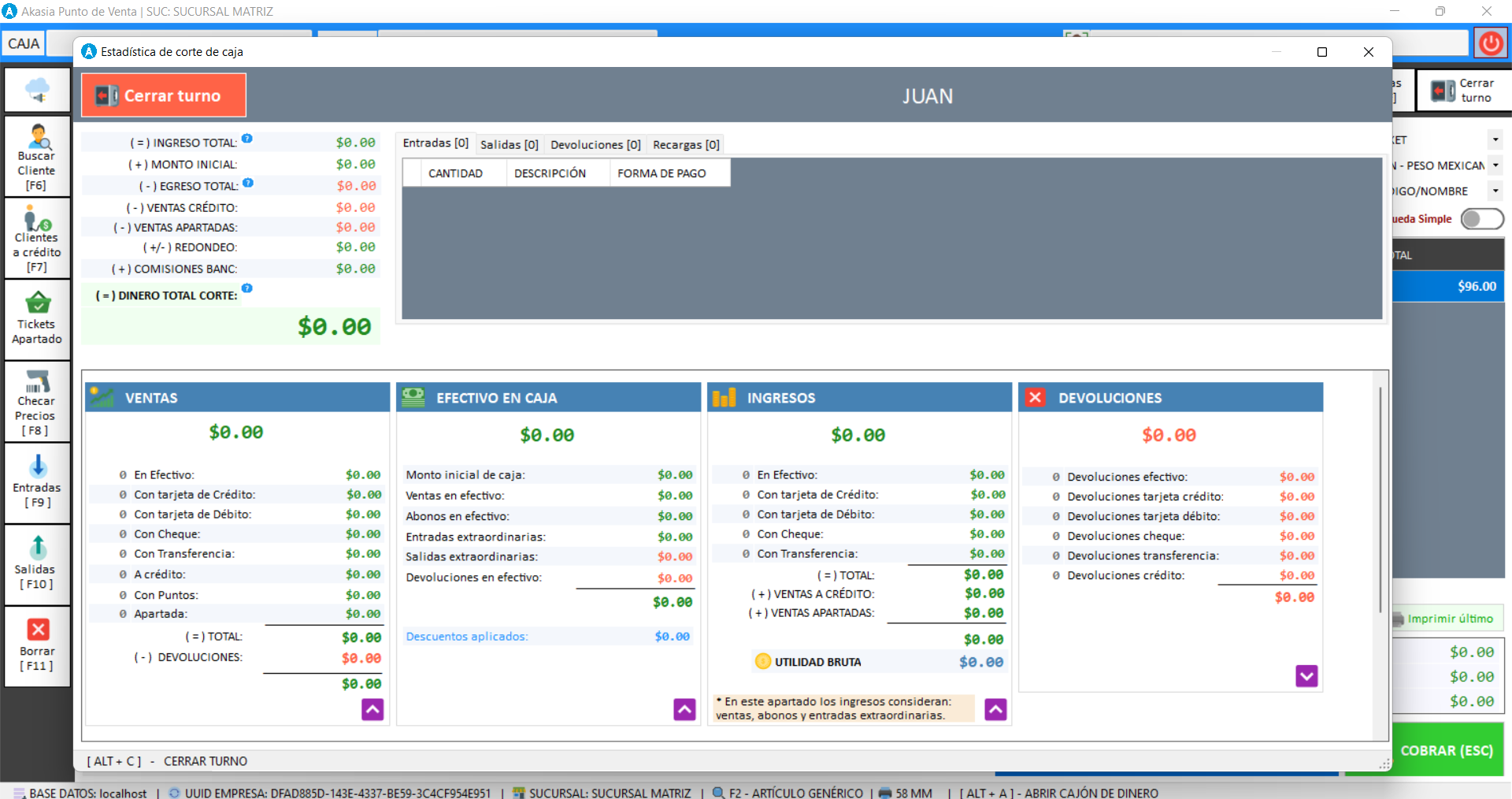1512x799 pixels.
Task: Collapse the EFECTIVO EN CAJA panel
Action: pos(684,710)
